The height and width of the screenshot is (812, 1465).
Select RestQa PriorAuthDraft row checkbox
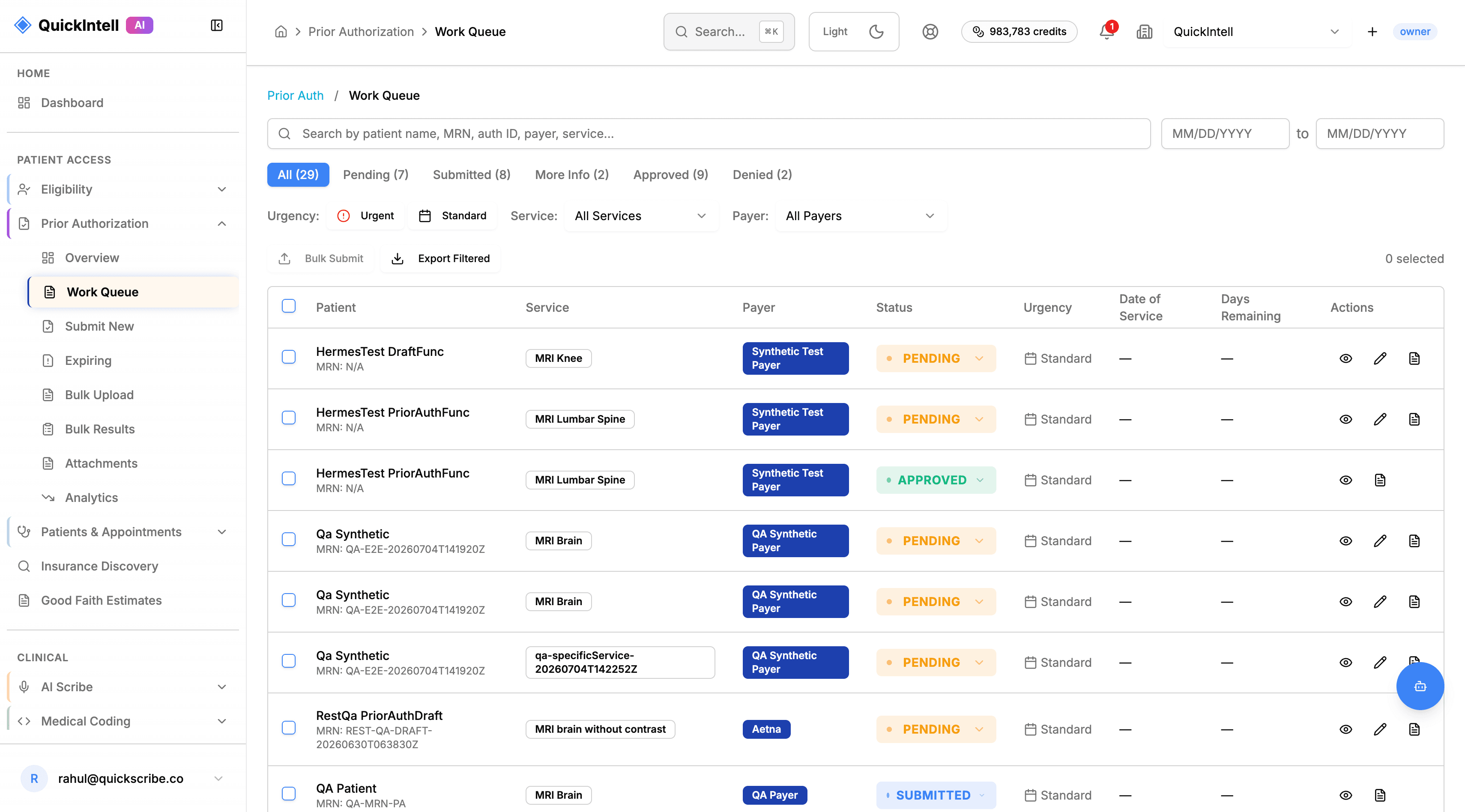[289, 728]
